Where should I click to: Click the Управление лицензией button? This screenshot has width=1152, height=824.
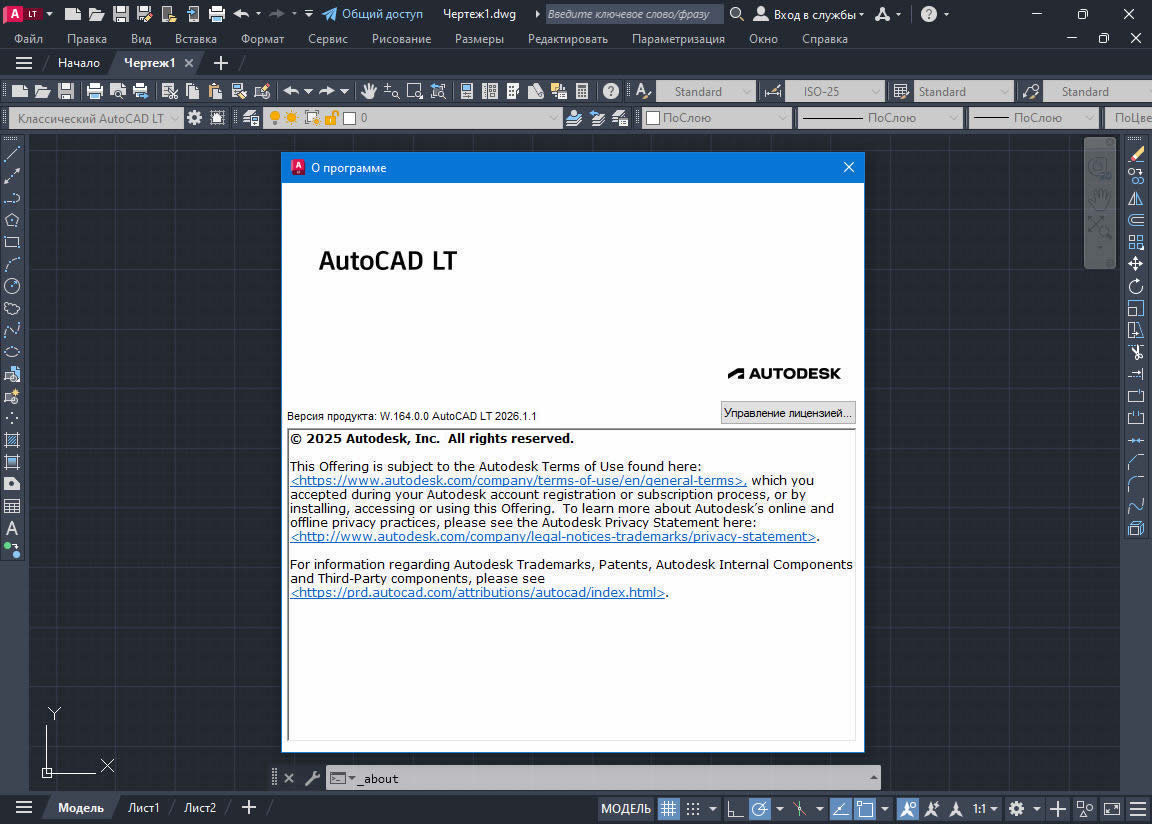788,413
